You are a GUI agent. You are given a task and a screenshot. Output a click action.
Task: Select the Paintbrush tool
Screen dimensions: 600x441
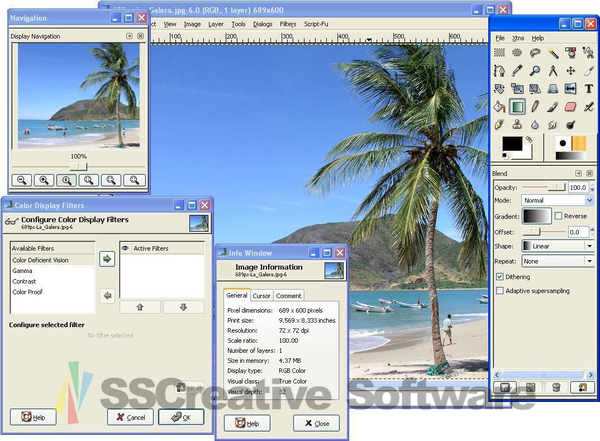coord(553,107)
